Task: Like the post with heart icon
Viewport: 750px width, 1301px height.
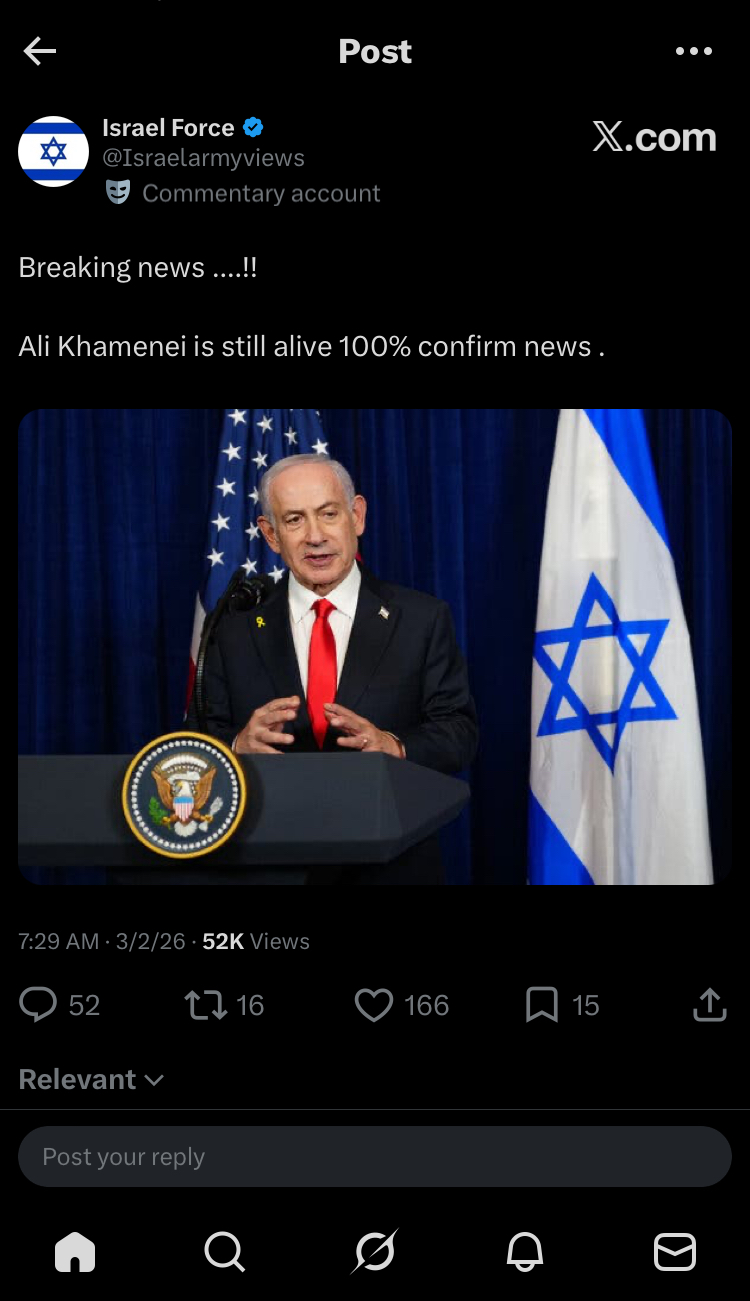Action: tap(374, 1005)
